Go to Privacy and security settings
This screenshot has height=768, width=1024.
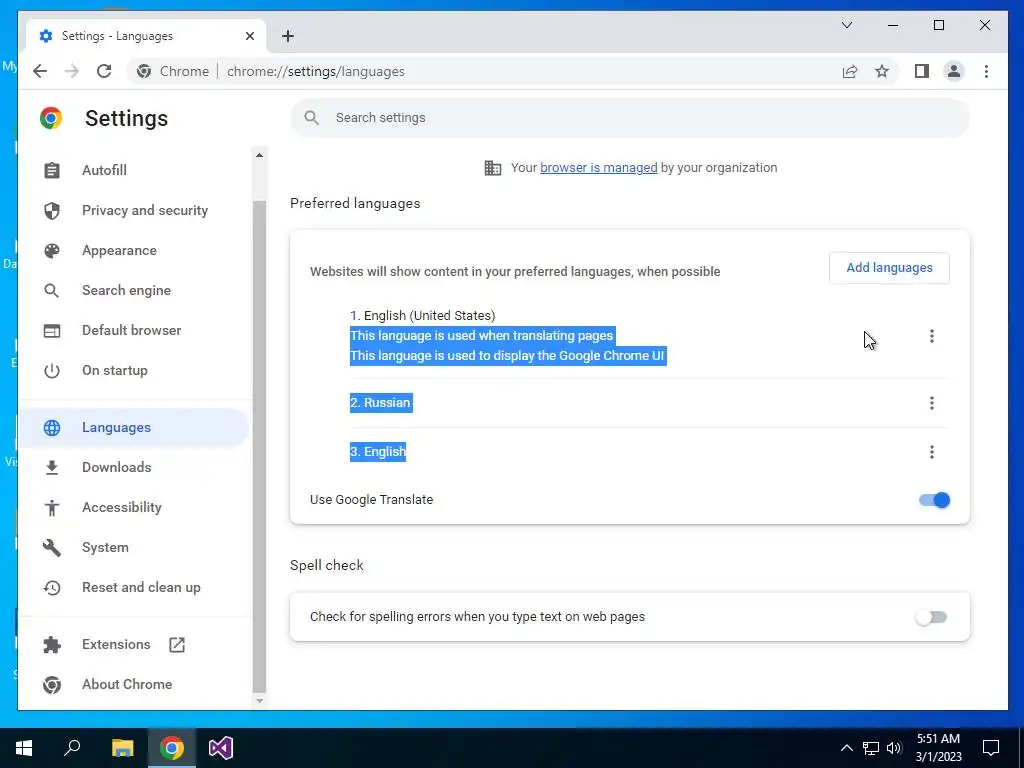tap(145, 210)
